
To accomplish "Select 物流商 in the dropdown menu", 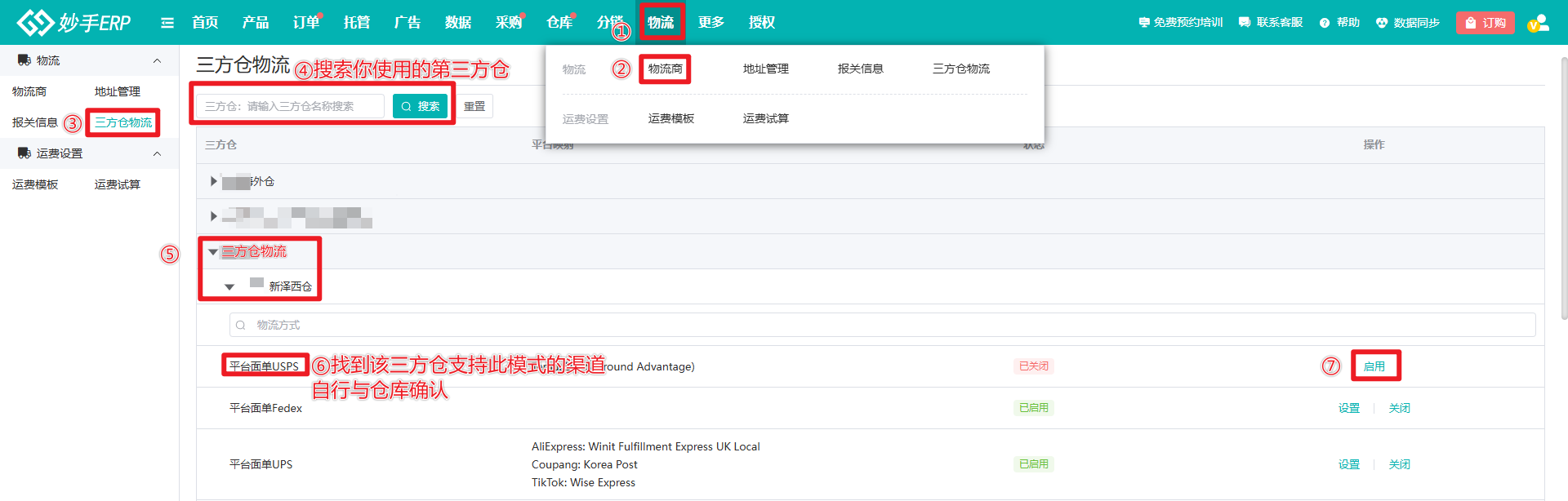I will click(x=666, y=69).
